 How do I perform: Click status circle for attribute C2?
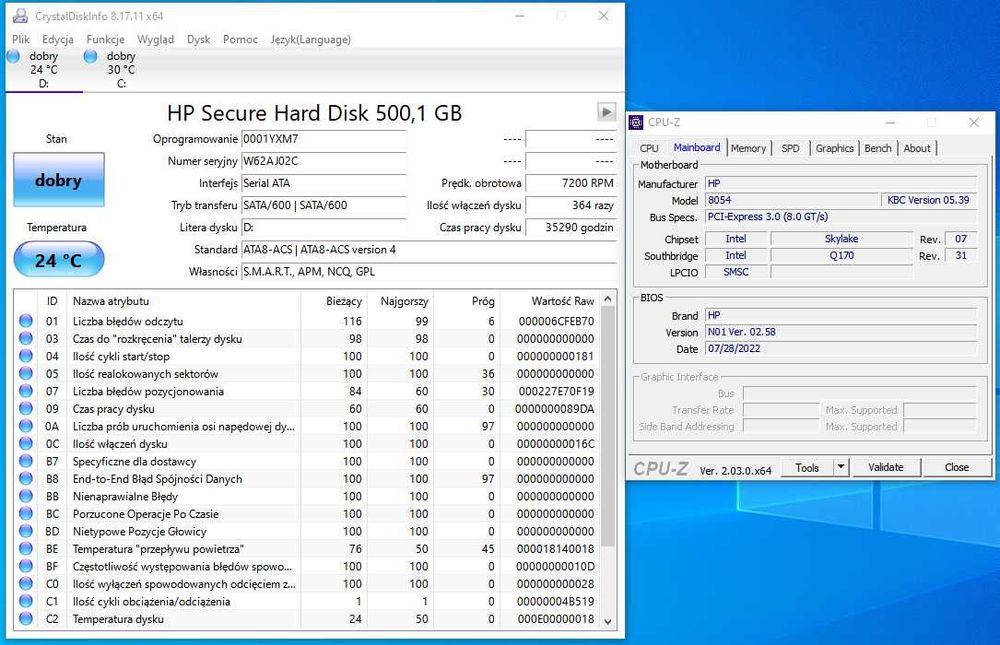point(26,619)
